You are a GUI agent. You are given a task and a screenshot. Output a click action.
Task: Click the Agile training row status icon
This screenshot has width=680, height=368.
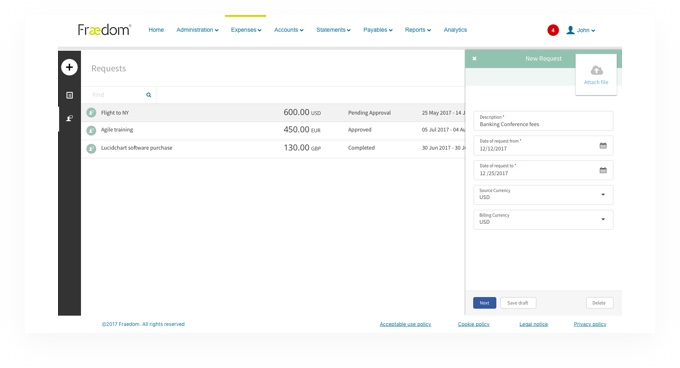click(91, 130)
